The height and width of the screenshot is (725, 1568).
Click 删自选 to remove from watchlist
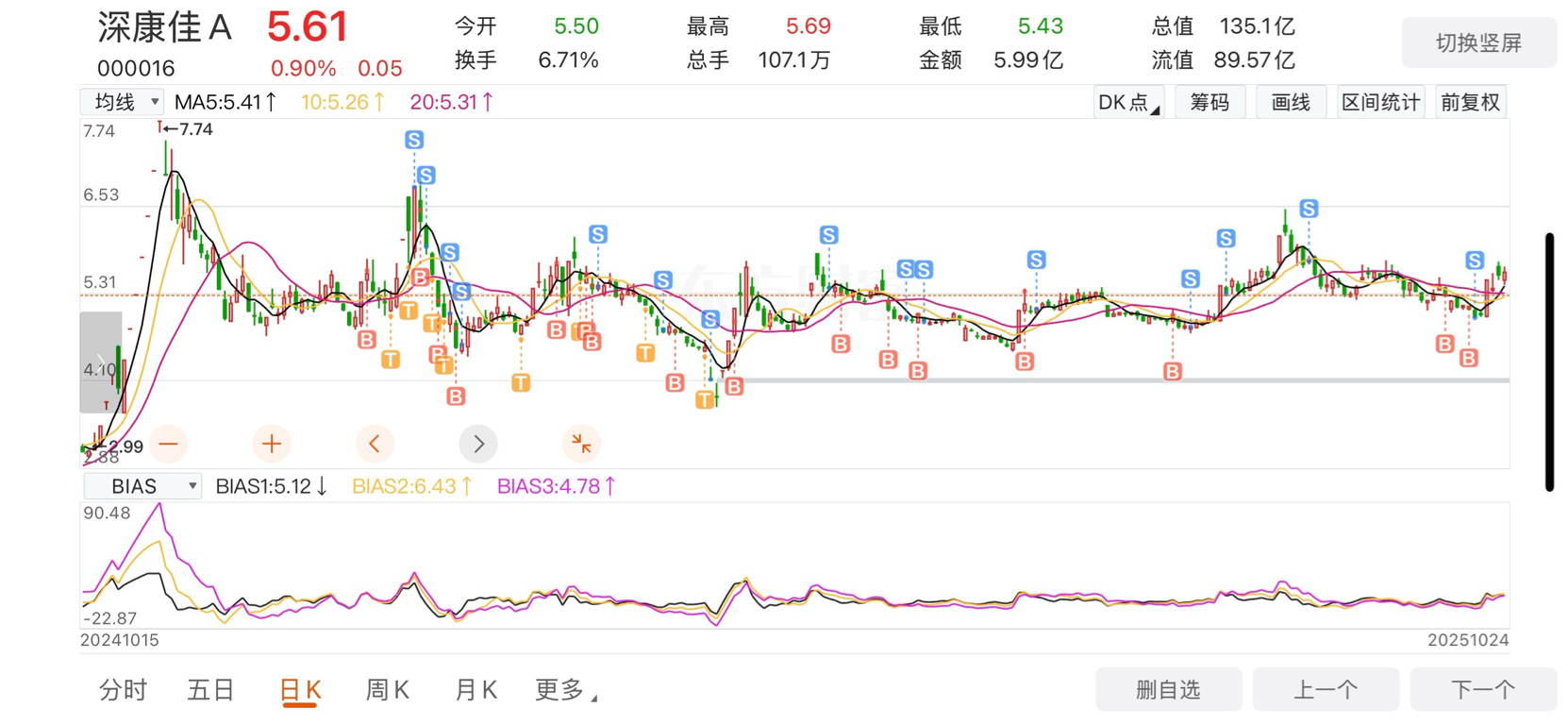click(1168, 689)
